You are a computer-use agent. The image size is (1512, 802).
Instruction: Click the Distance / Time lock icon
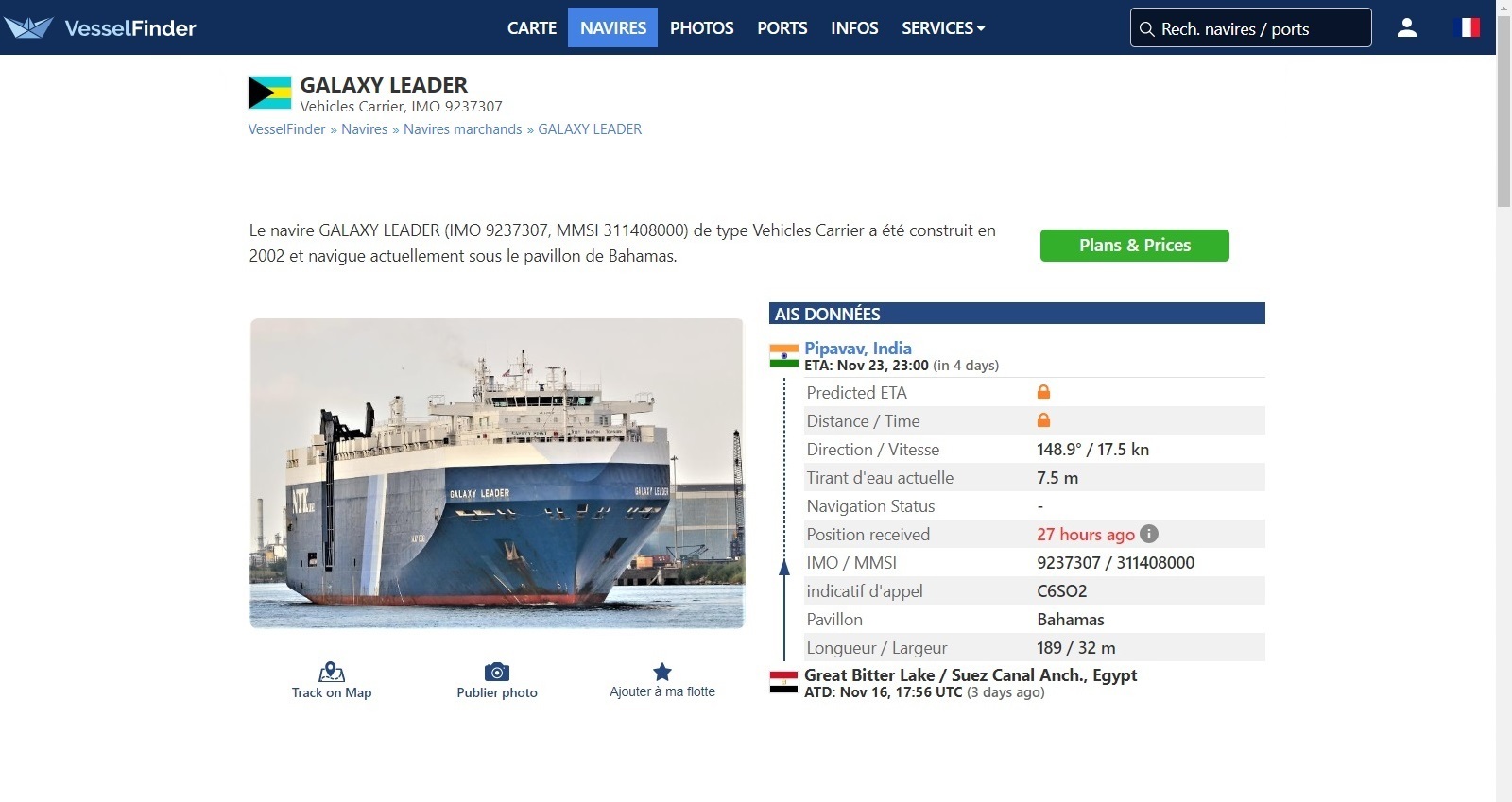tap(1043, 420)
